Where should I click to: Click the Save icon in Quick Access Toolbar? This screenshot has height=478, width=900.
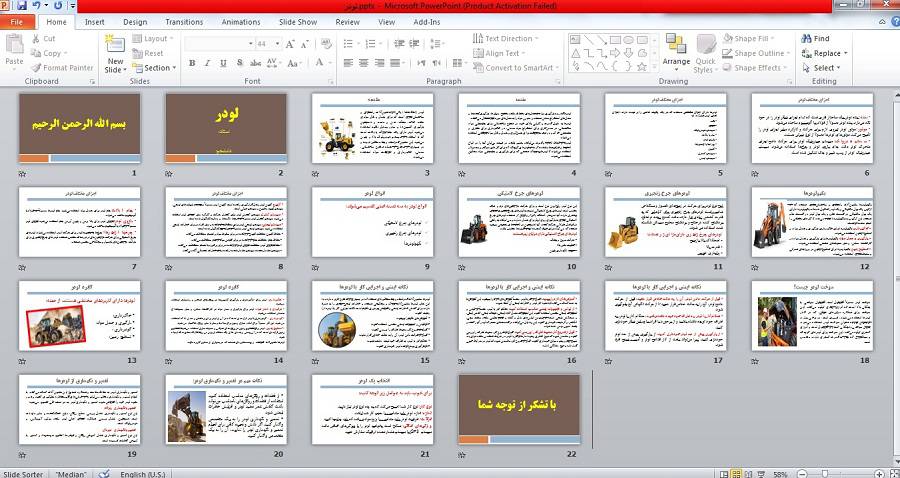22,6
